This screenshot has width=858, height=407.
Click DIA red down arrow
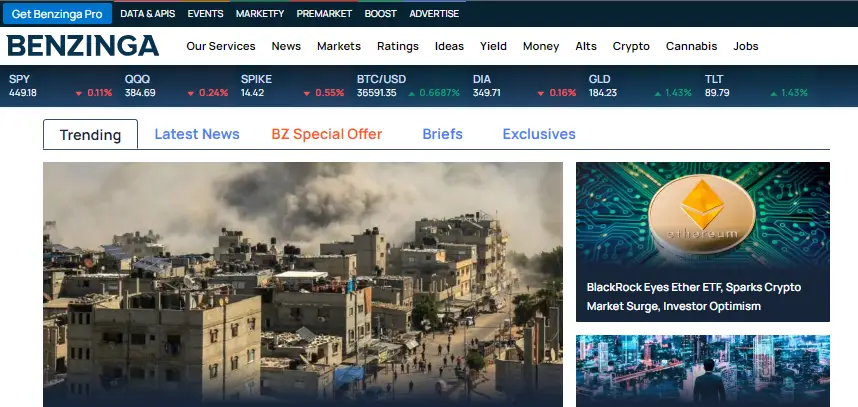click(540, 94)
